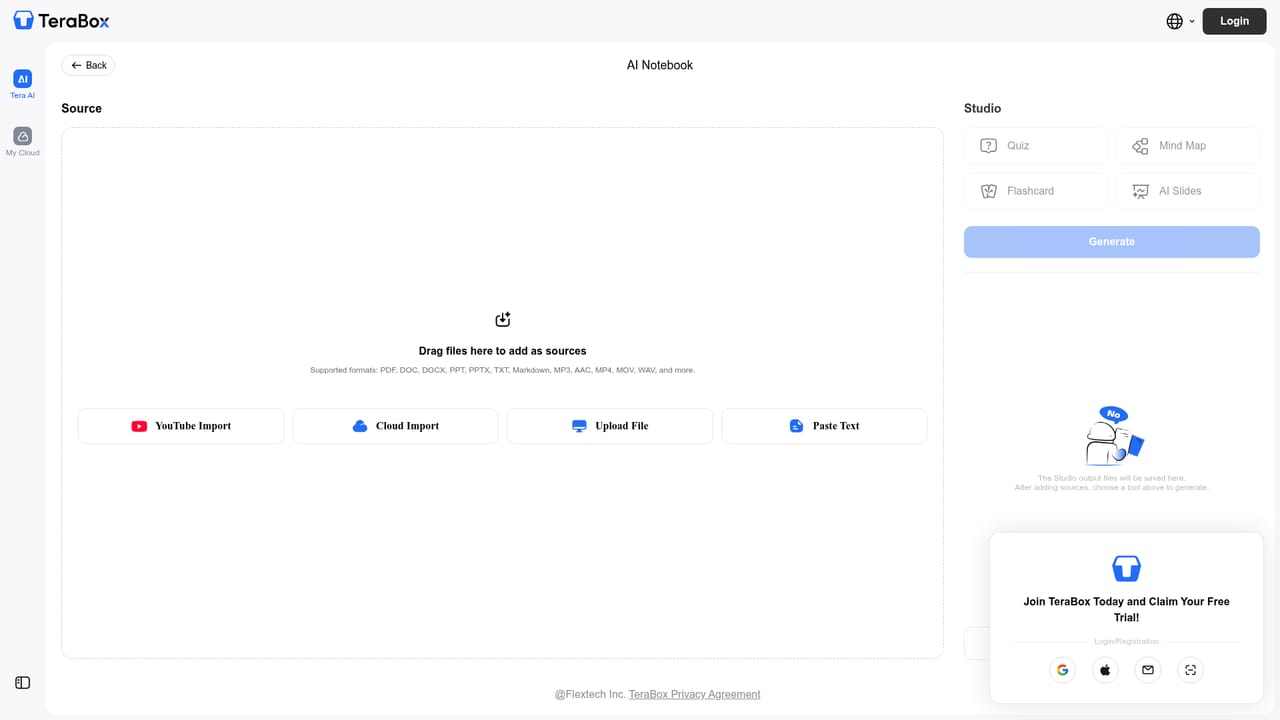This screenshot has width=1280, height=720.
Task: Select the Quiz studio tool
Action: point(1036,146)
